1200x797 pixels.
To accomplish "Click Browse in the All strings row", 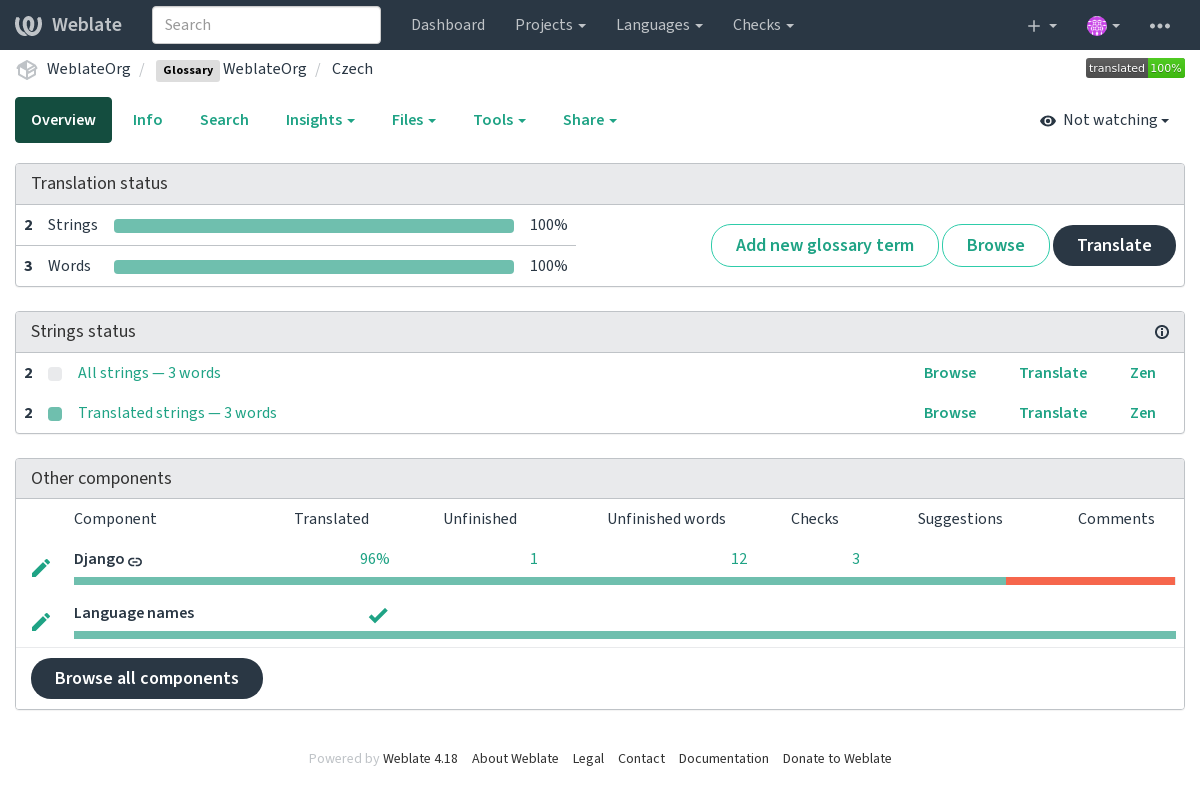I will click(950, 373).
